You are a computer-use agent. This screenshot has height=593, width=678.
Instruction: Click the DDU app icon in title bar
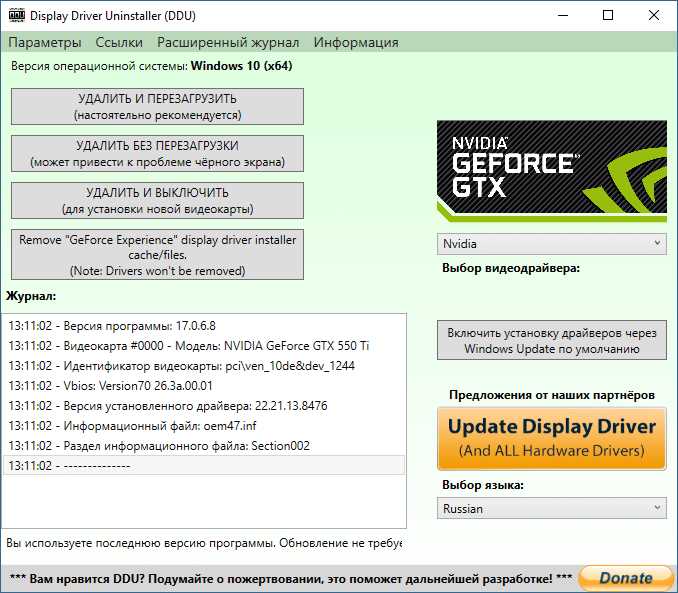coord(16,16)
